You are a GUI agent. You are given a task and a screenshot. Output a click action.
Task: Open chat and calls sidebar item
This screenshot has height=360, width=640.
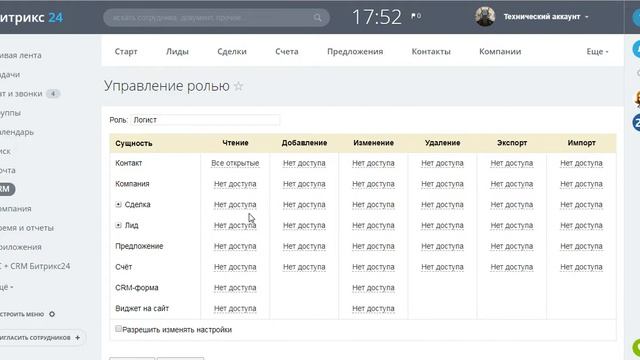click(21, 93)
